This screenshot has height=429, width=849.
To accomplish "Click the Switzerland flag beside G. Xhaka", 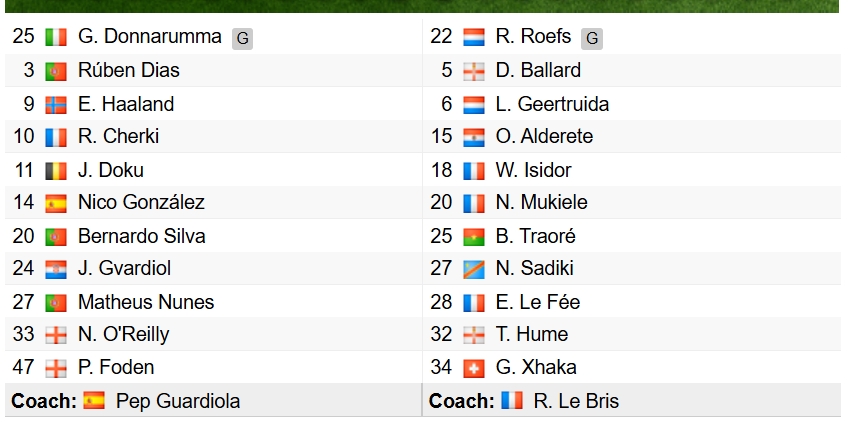I will pos(474,368).
